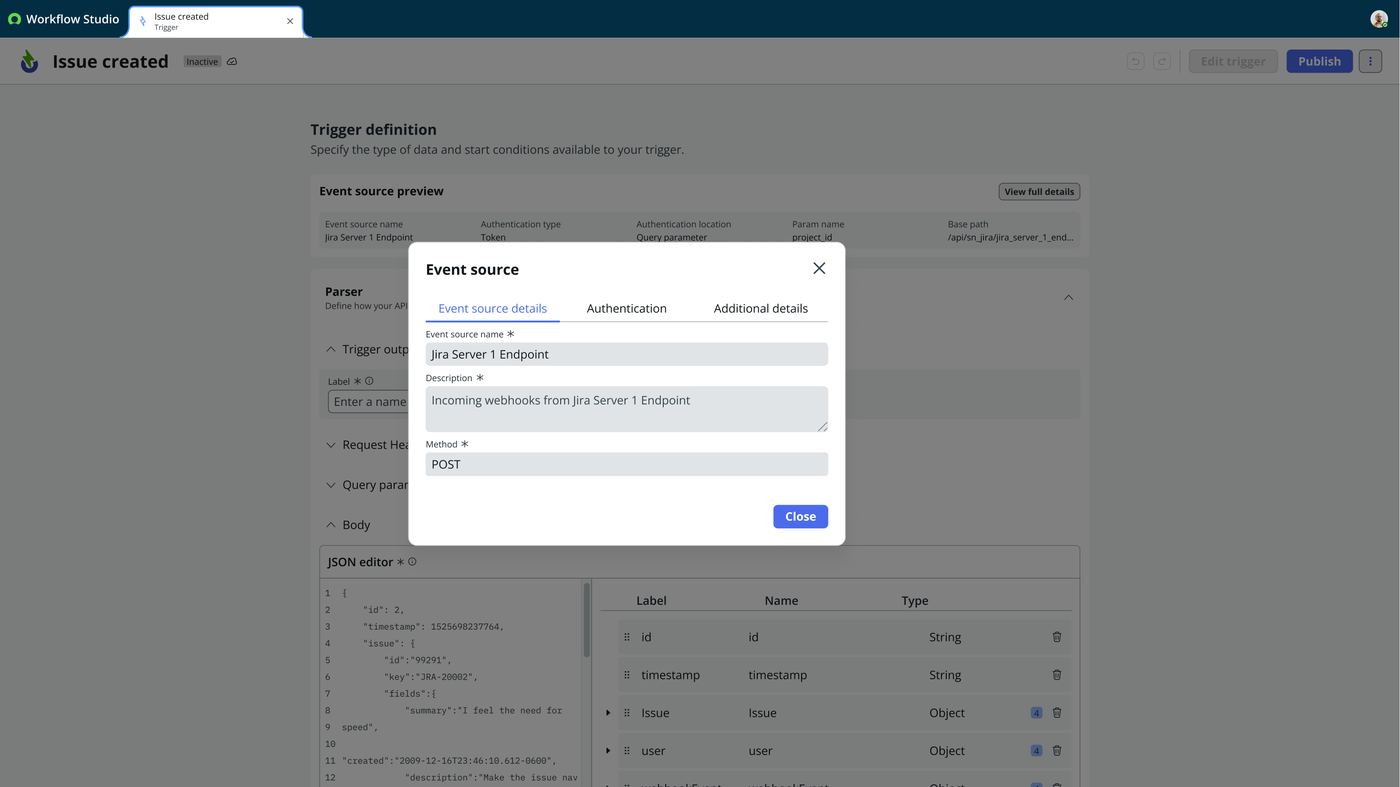Click the Object type in Issue row

tap(947, 713)
